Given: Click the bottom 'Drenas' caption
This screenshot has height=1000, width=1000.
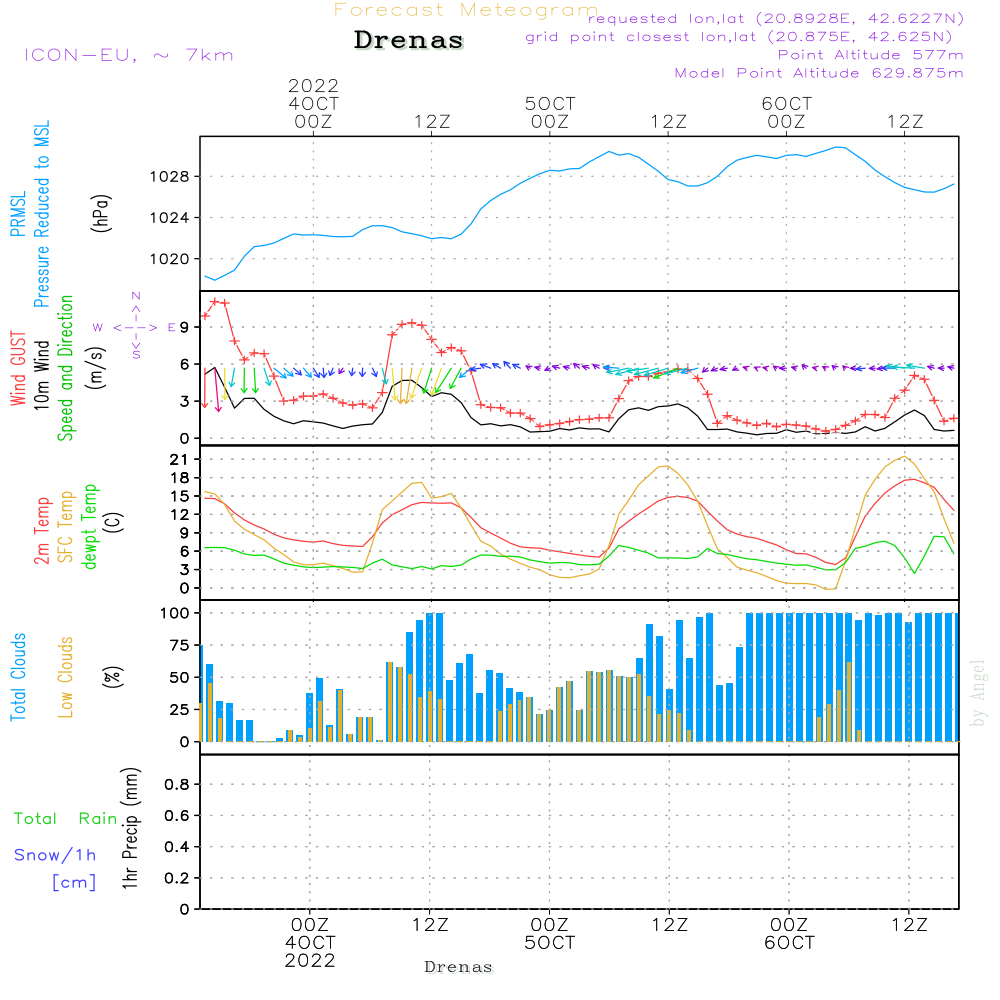Looking at the screenshot, I should pyautogui.click(x=459, y=967).
